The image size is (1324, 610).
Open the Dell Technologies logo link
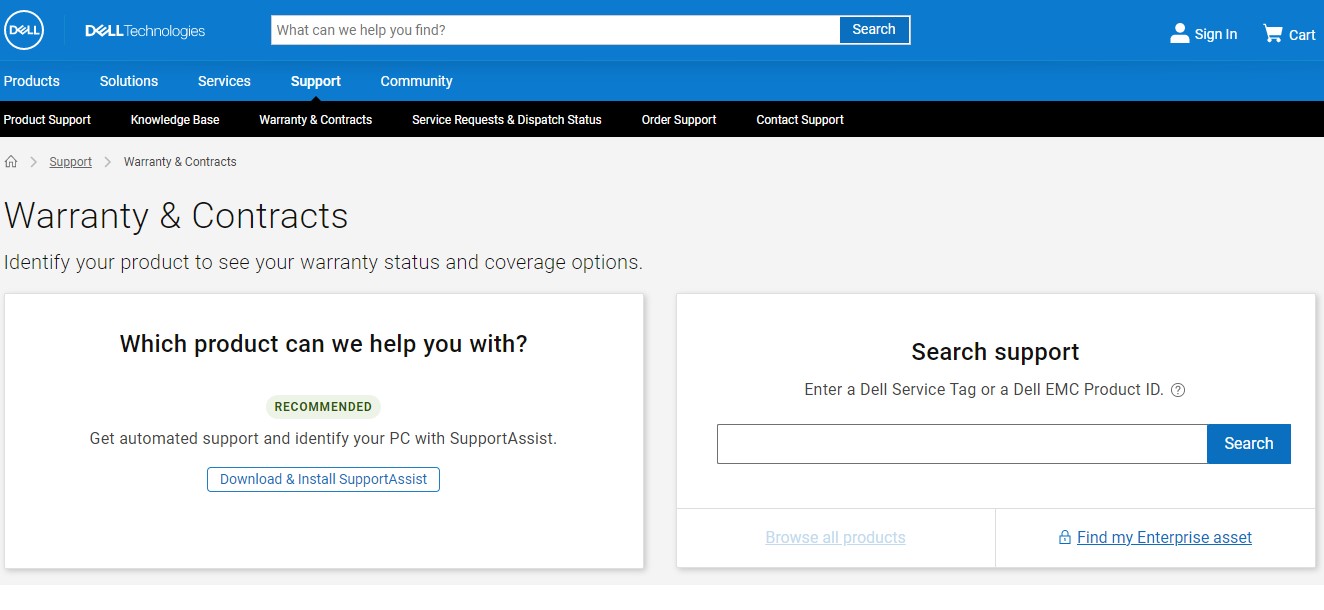pyautogui.click(x=145, y=31)
